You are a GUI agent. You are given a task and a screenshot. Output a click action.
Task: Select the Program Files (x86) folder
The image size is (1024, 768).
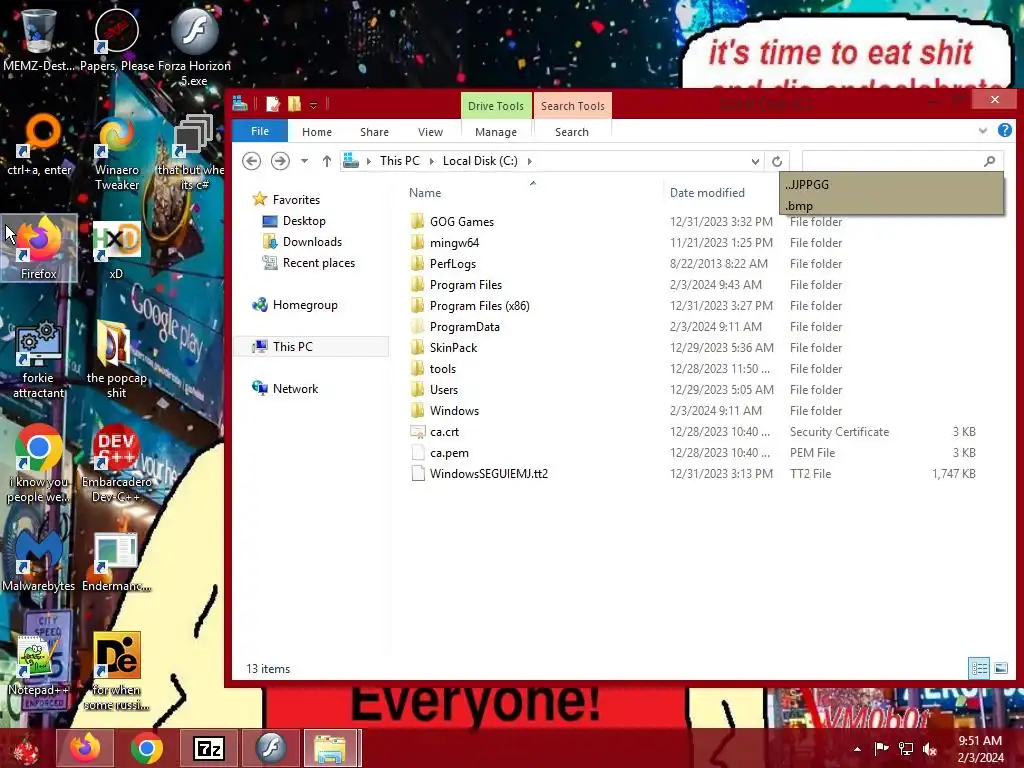click(479, 306)
